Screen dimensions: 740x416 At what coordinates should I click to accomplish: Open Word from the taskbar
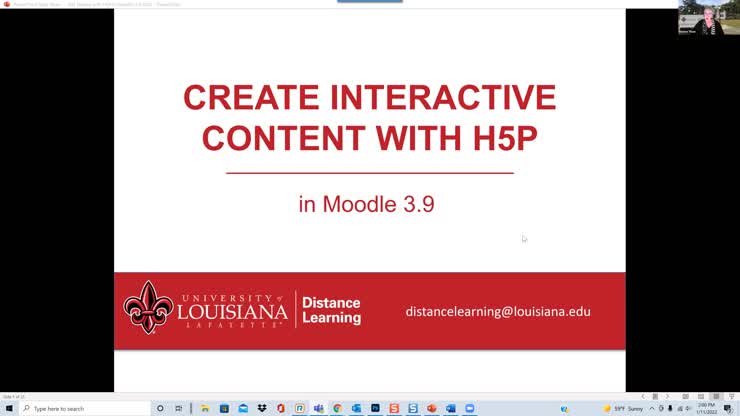pyautogui.click(x=451, y=408)
